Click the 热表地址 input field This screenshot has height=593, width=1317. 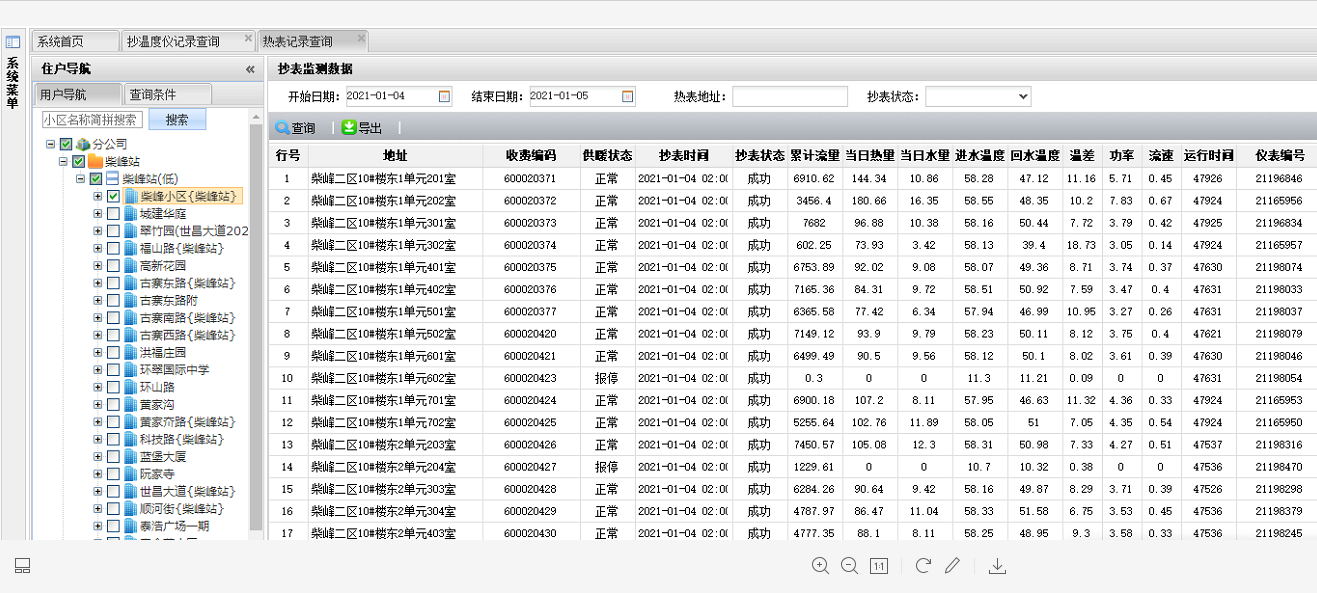[790, 96]
